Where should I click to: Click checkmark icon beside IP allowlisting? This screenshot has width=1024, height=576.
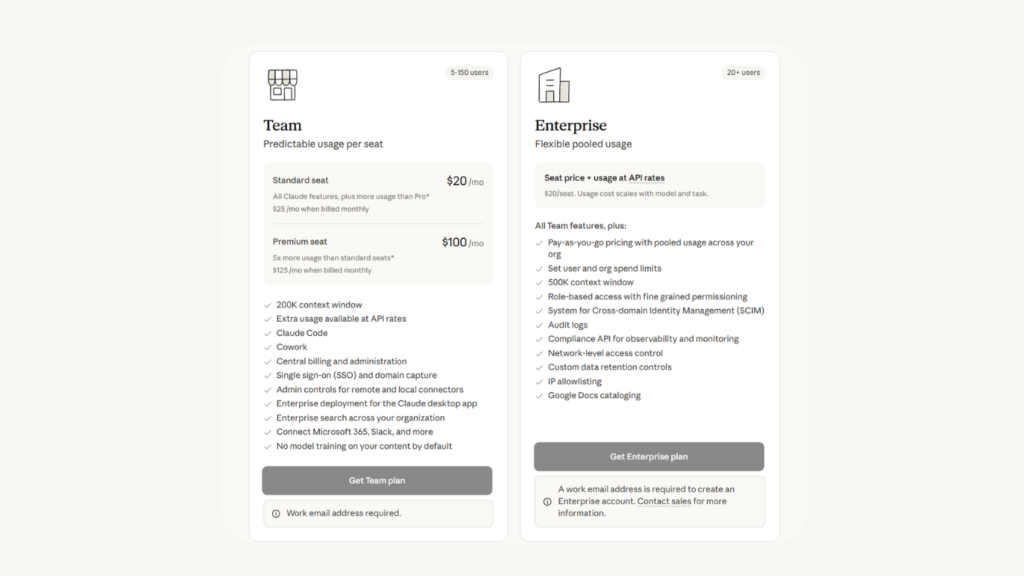pyautogui.click(x=539, y=381)
